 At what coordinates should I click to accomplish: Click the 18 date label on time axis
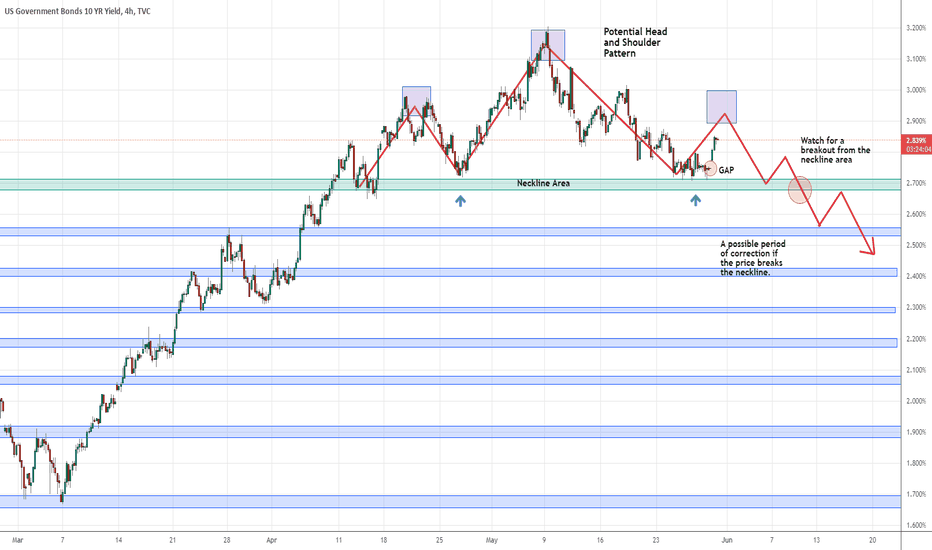(384, 540)
